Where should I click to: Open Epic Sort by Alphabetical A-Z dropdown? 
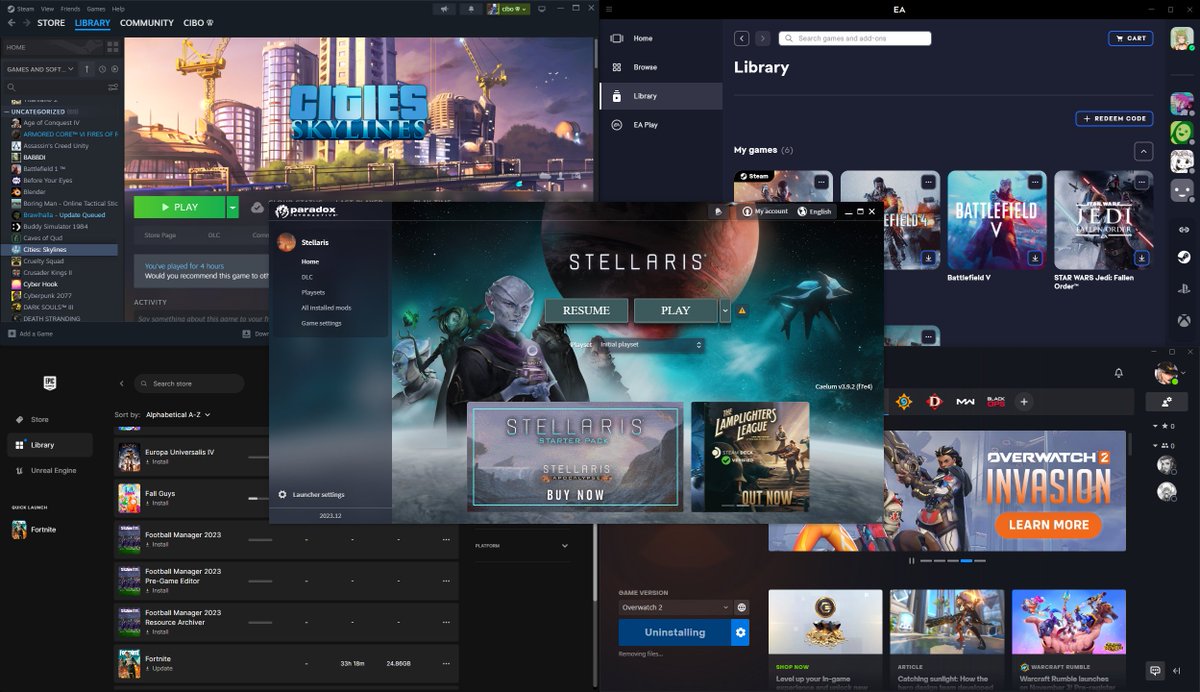pos(178,414)
